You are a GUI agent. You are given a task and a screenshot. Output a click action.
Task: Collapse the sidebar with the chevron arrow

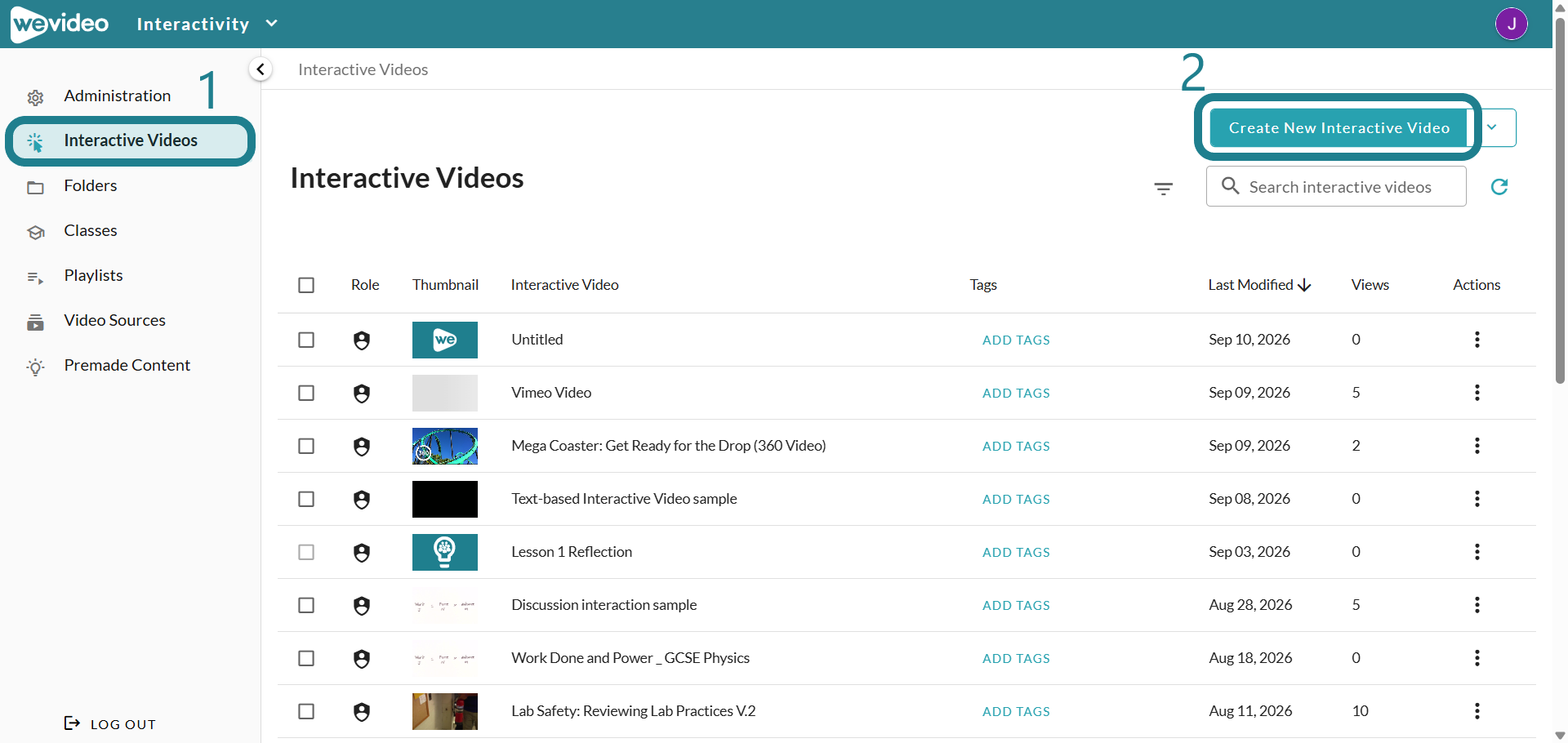pyautogui.click(x=261, y=69)
